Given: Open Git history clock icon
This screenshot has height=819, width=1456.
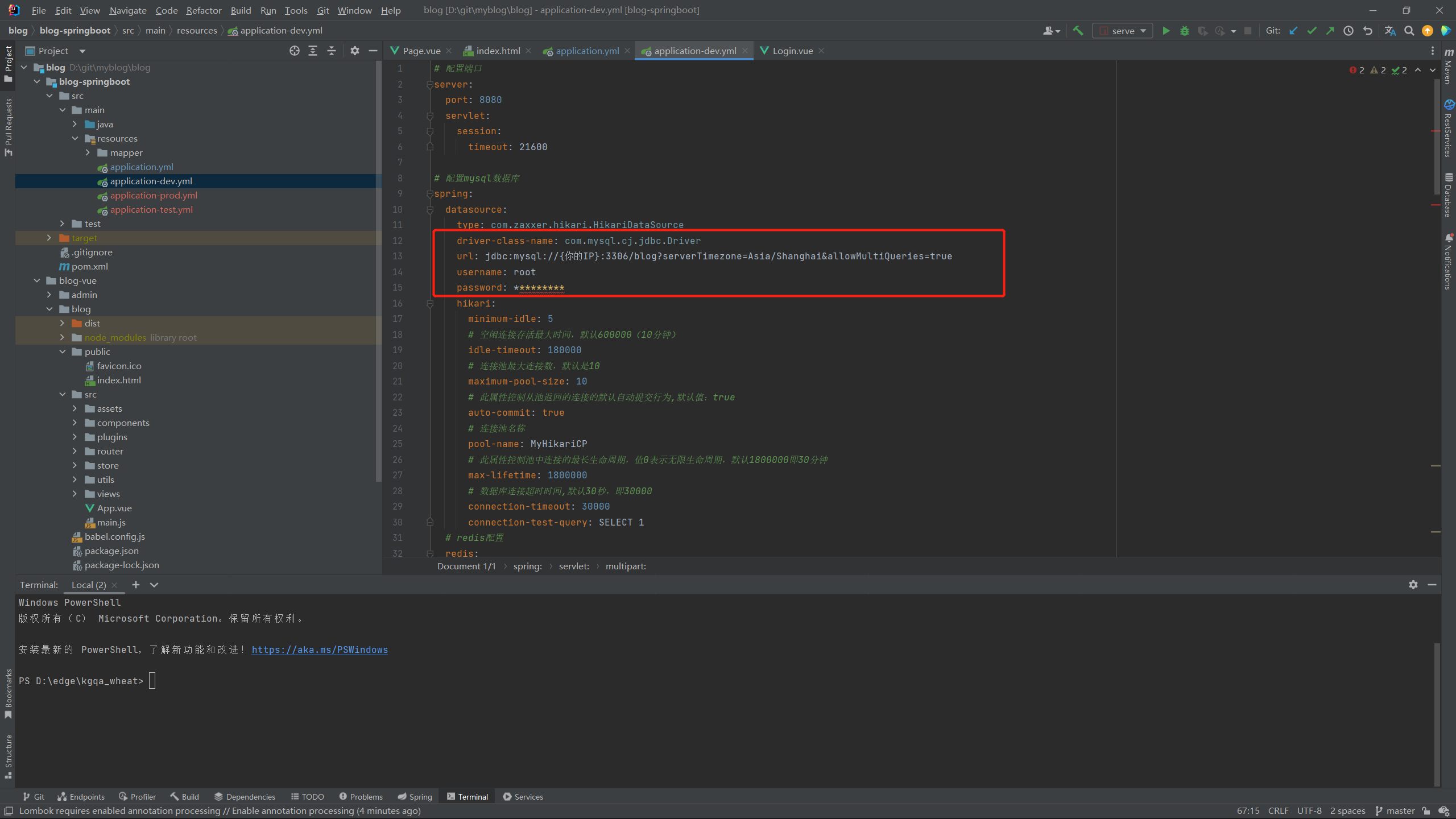Looking at the screenshot, I should click(1348, 31).
